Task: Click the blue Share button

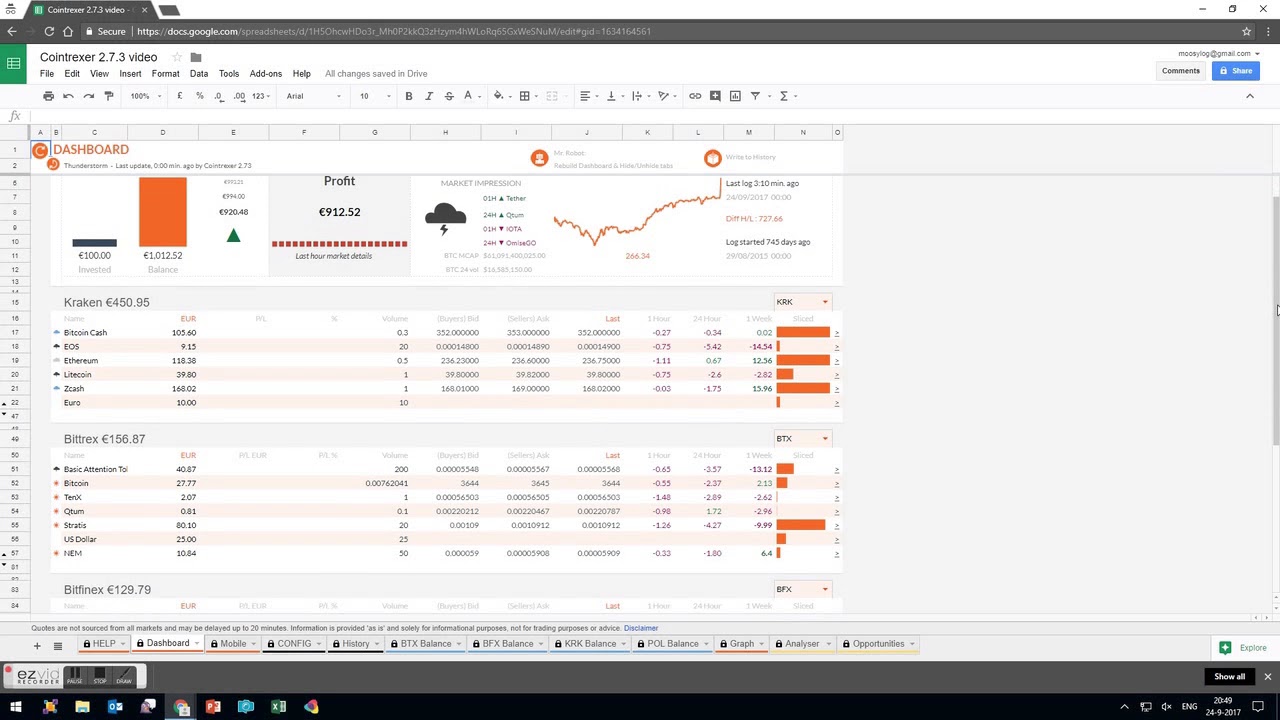Action: 1235,71
